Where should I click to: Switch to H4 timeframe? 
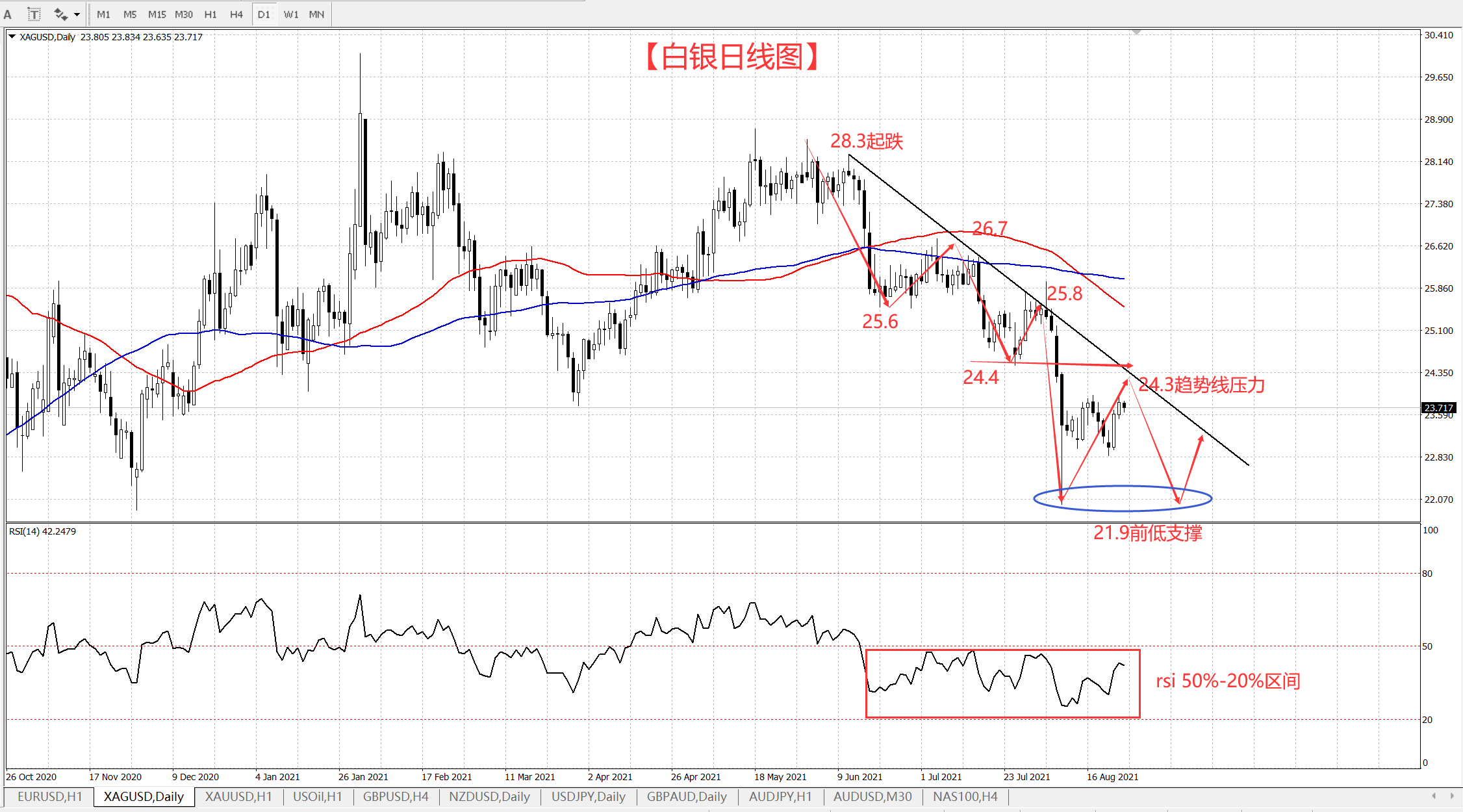coord(236,14)
